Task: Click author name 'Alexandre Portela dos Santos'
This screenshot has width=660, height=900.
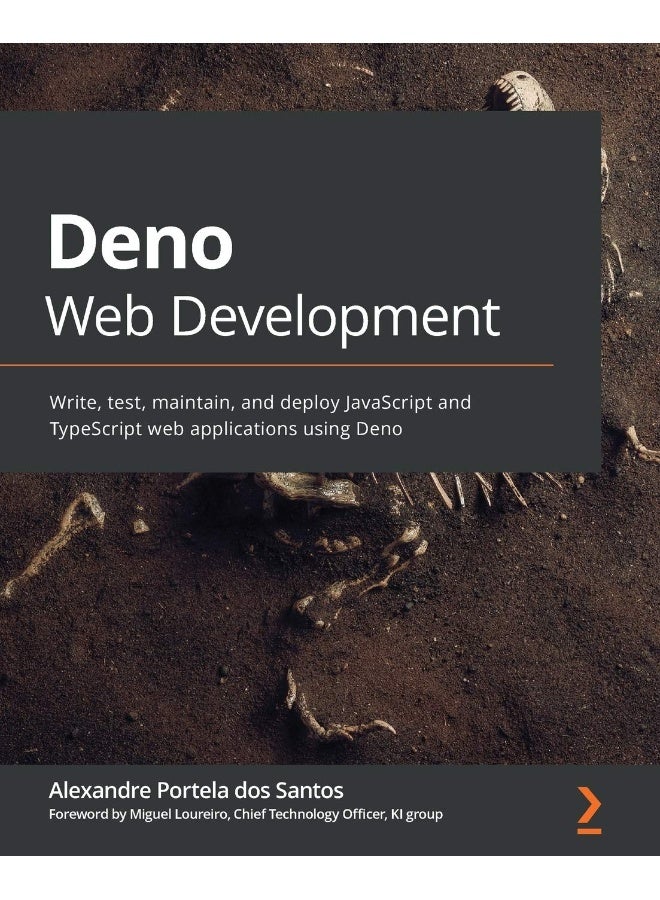Action: tap(196, 790)
